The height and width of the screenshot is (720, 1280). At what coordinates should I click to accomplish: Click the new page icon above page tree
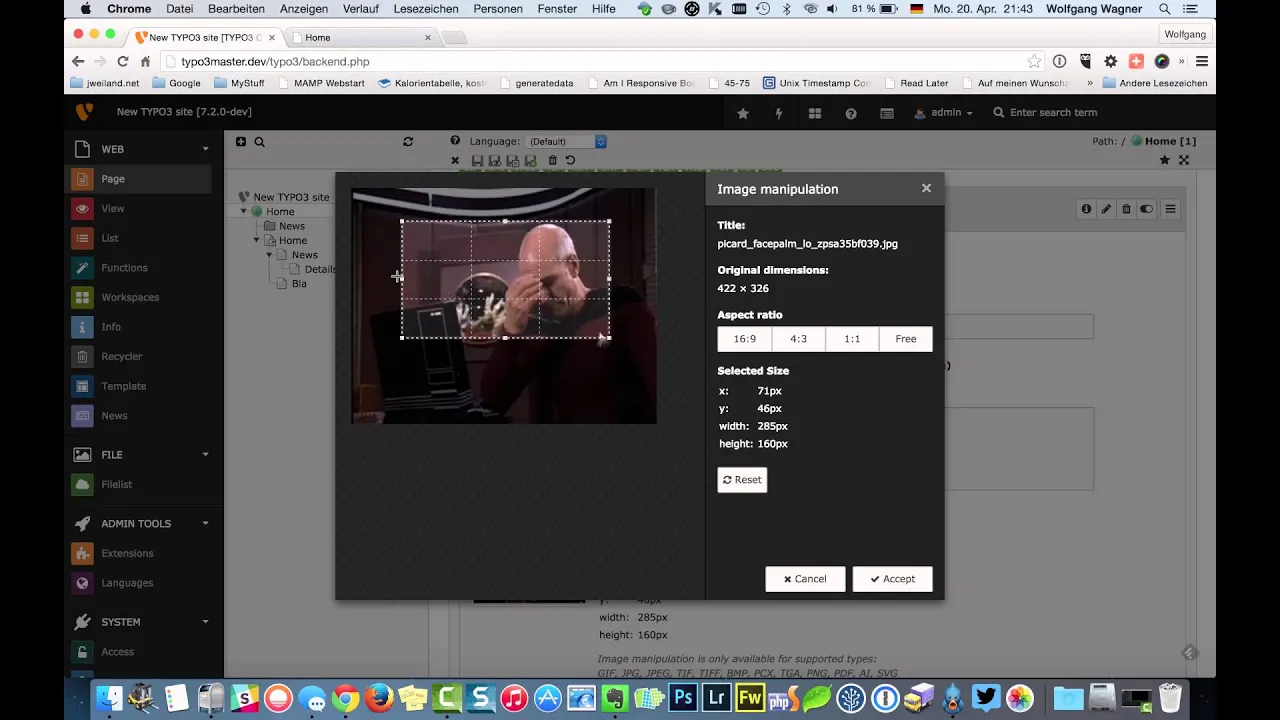click(241, 142)
